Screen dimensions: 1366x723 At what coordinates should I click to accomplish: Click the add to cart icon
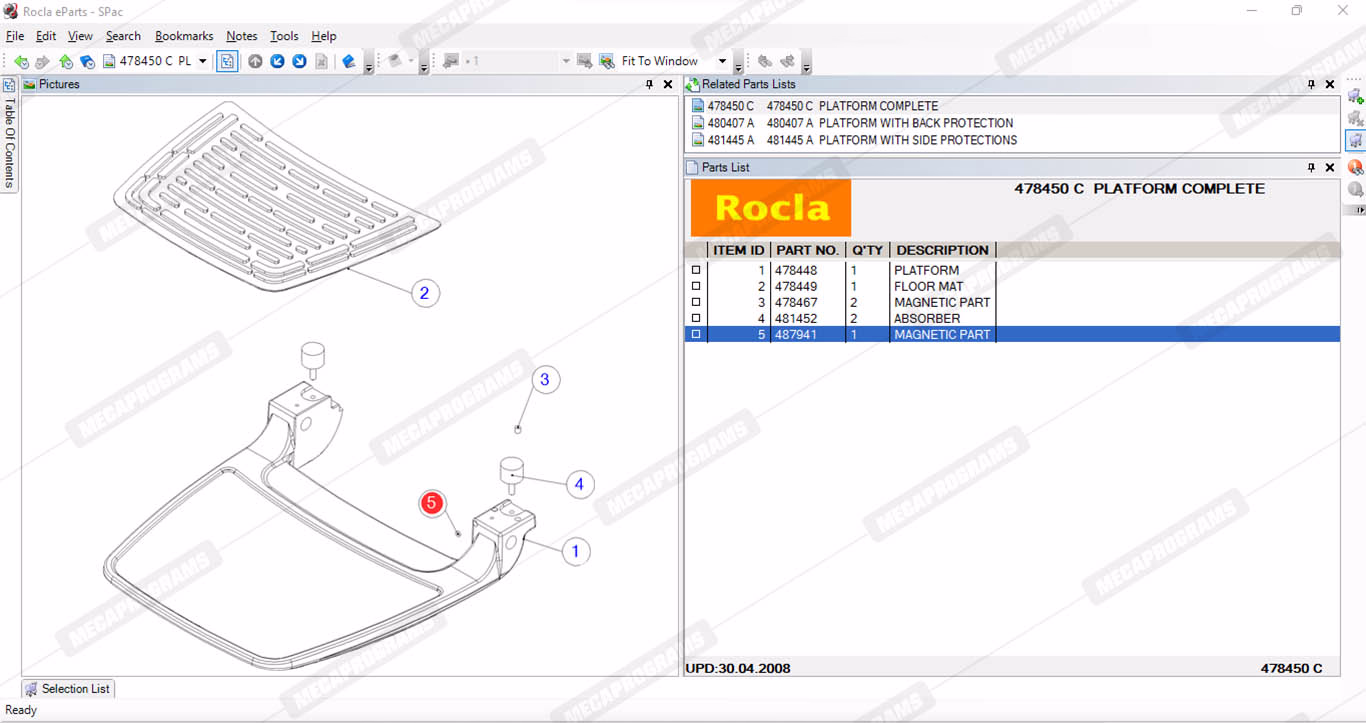[x=1355, y=97]
